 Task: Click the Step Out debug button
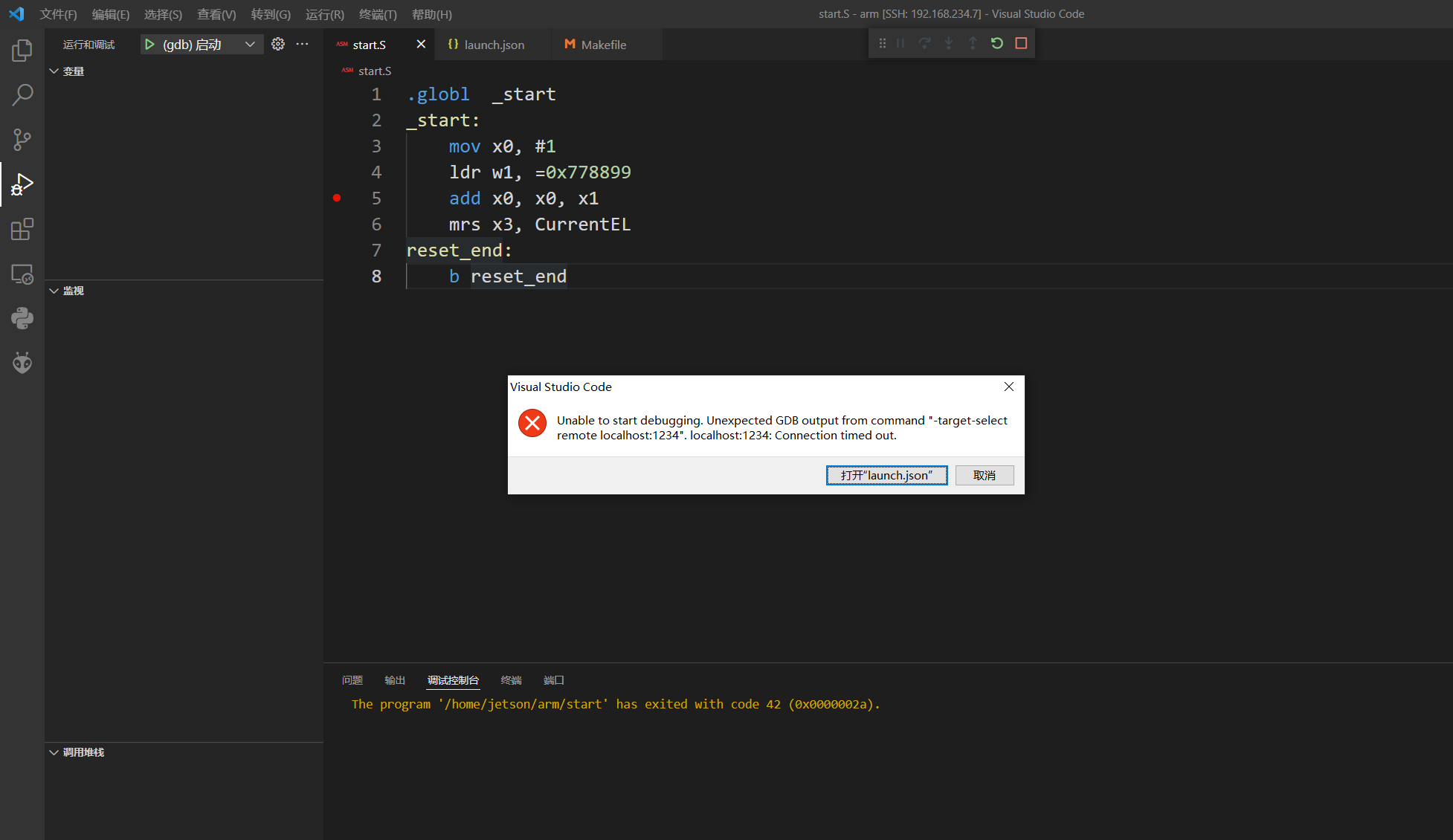[973, 43]
